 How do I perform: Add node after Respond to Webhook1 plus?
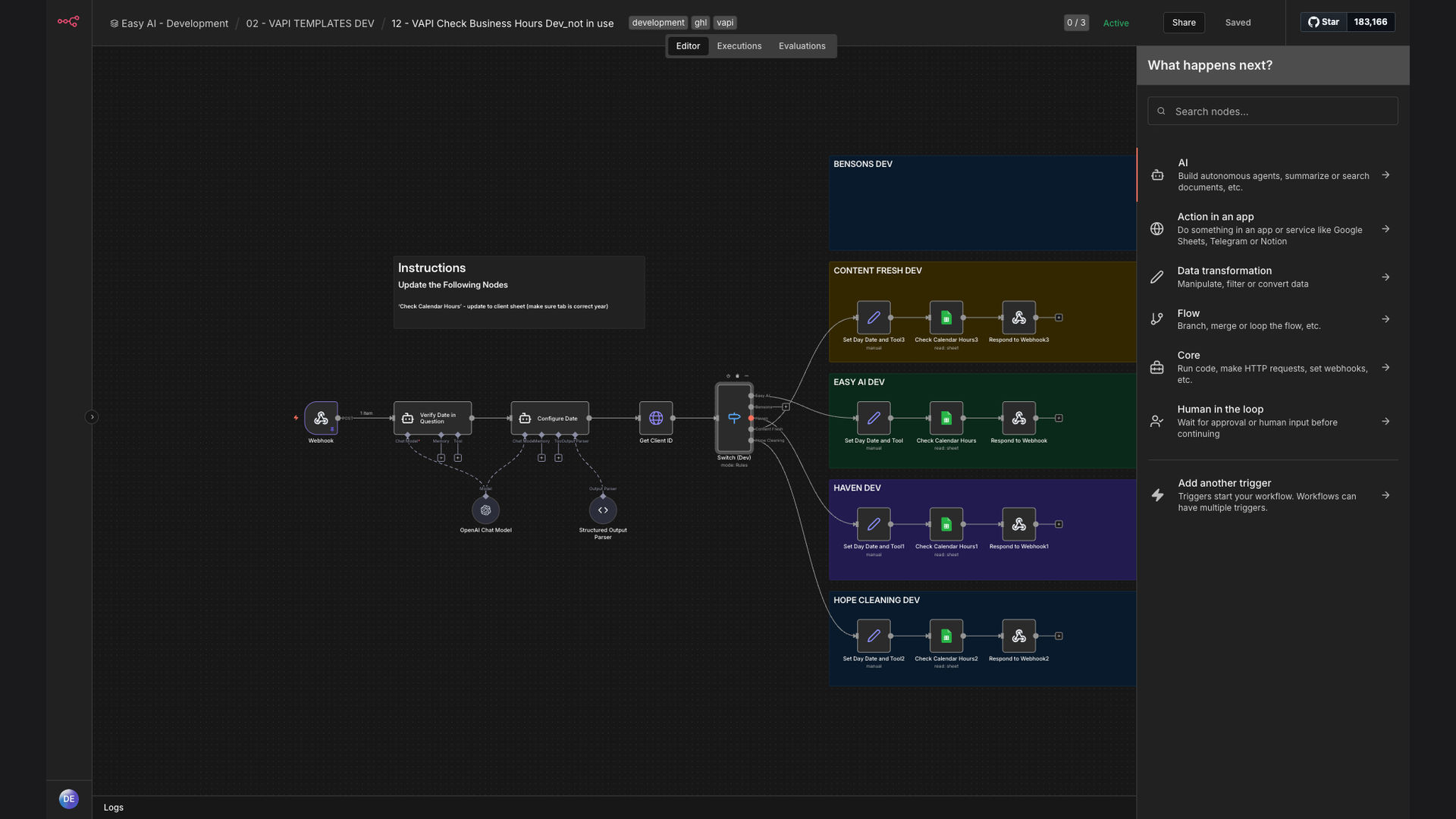tap(1059, 524)
